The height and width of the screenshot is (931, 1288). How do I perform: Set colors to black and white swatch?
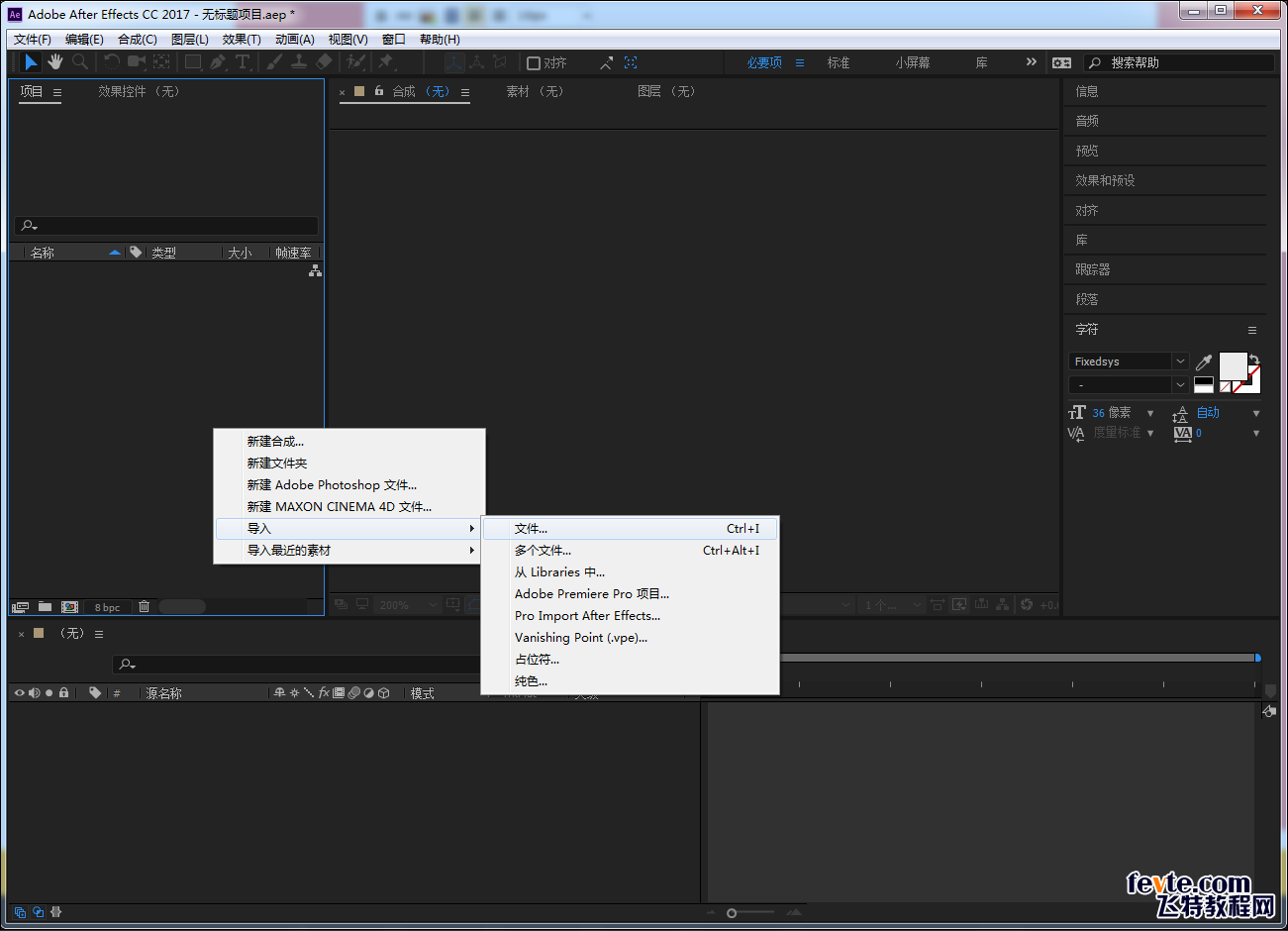pyautogui.click(x=1204, y=384)
